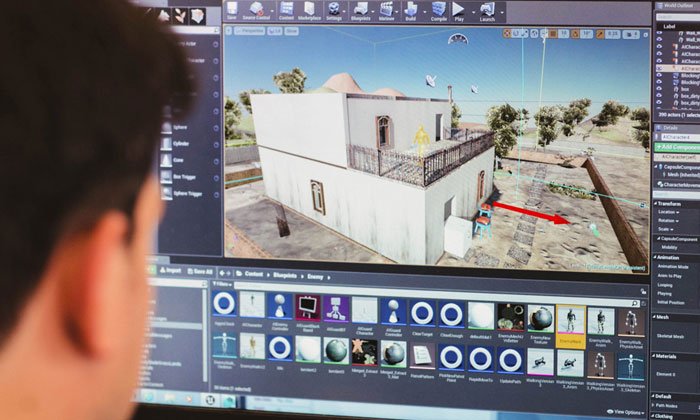
Task: Collapse the Animation section in Details
Action: [x=655, y=258]
